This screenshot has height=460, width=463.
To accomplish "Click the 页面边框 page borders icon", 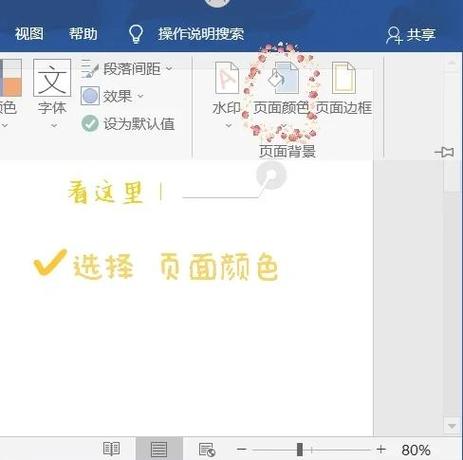I will tap(344, 78).
